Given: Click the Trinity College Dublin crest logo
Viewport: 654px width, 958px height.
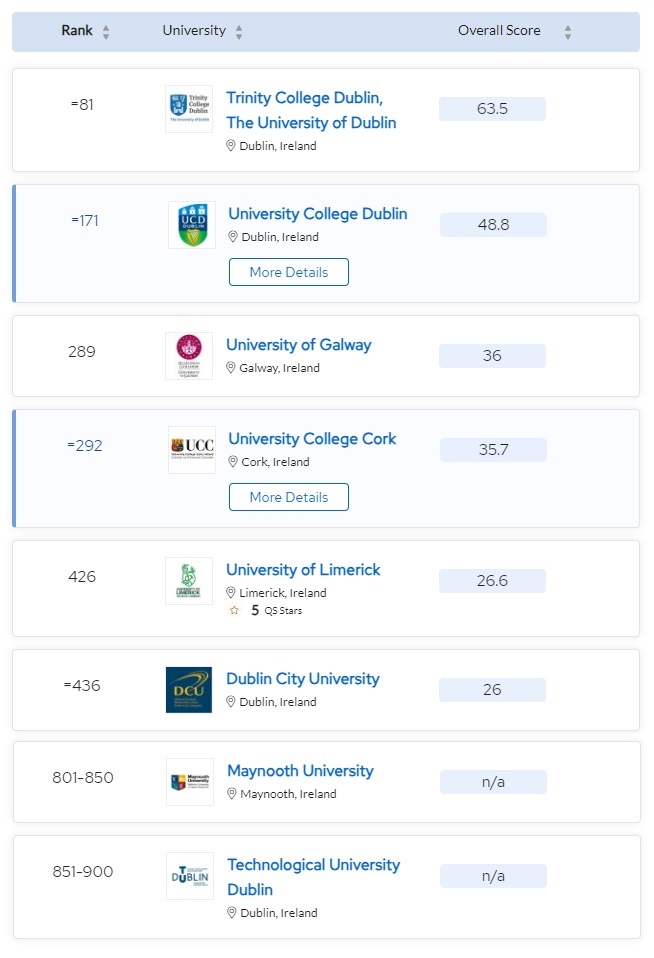Looking at the screenshot, I should tap(189, 108).
